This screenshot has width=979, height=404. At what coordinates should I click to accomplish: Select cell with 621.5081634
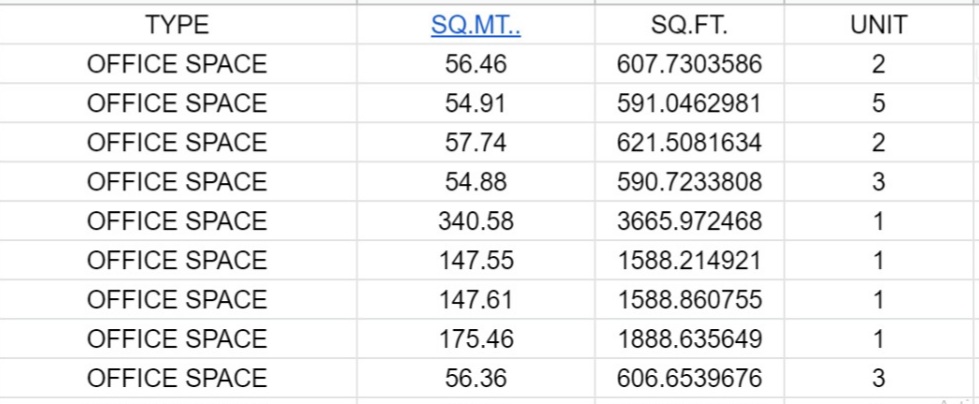coord(689,142)
